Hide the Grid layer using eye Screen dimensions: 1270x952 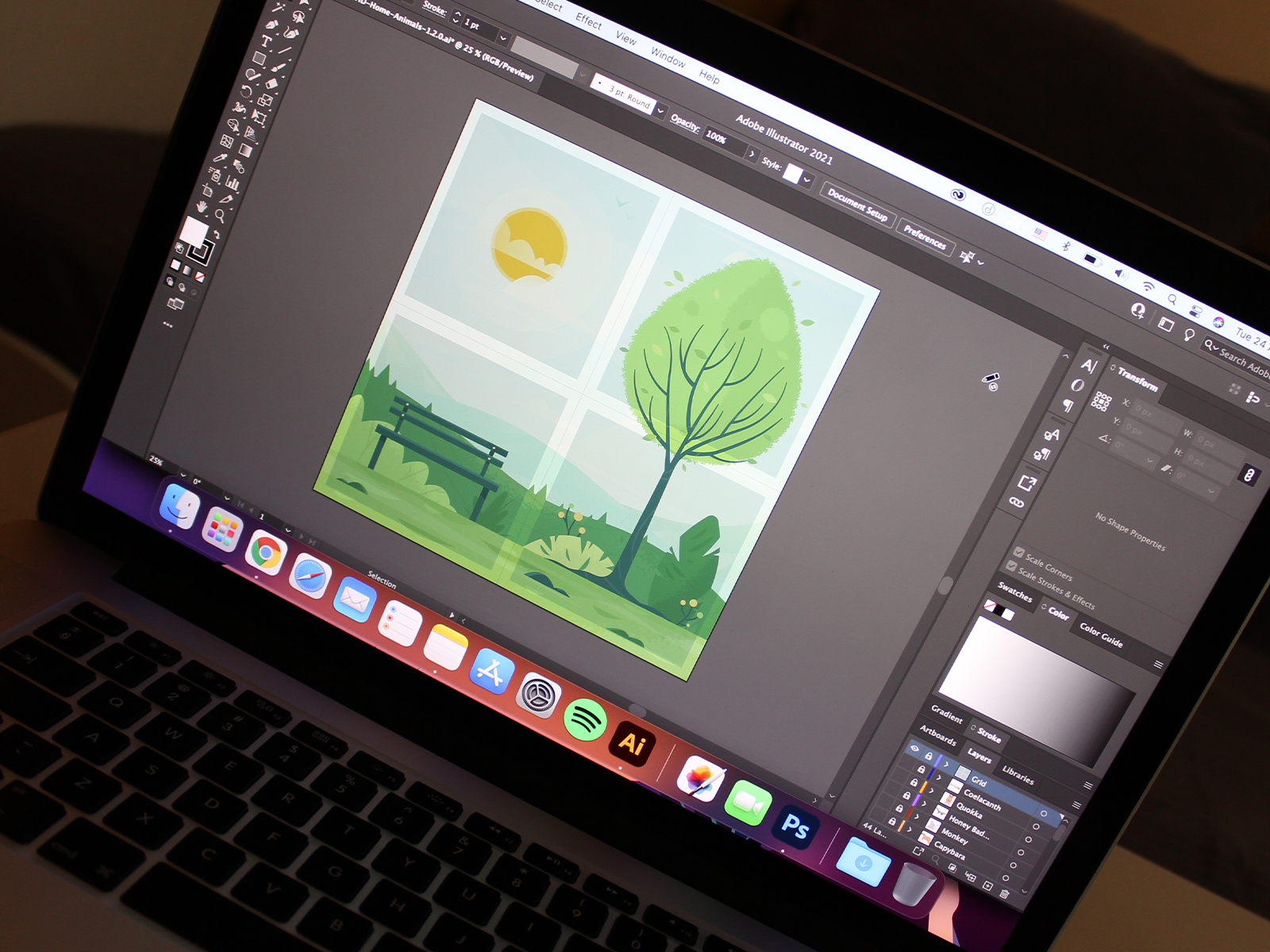click(915, 748)
